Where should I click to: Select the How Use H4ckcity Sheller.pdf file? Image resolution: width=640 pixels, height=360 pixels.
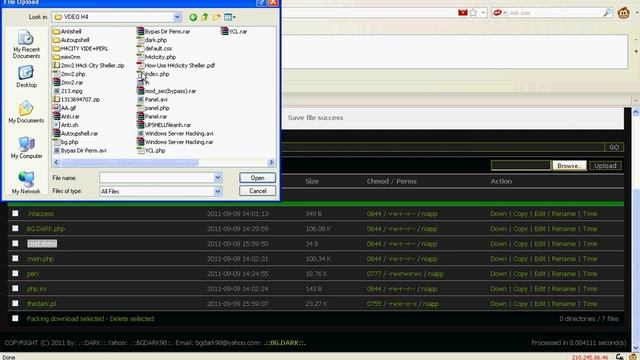176,65
